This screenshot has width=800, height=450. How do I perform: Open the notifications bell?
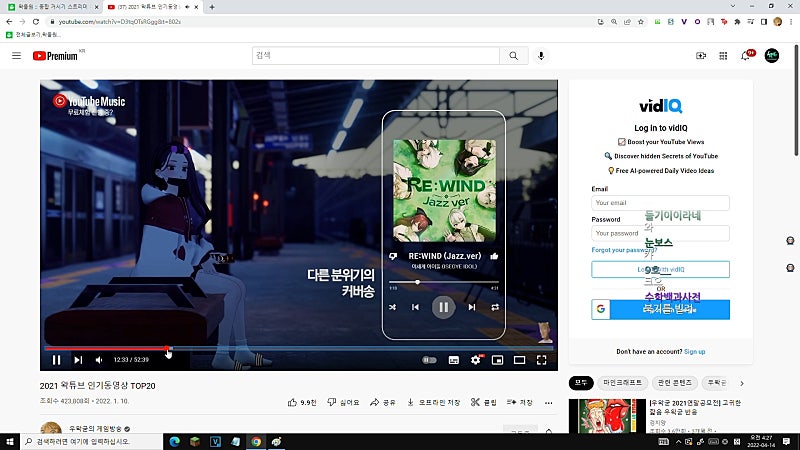[x=745, y=56]
